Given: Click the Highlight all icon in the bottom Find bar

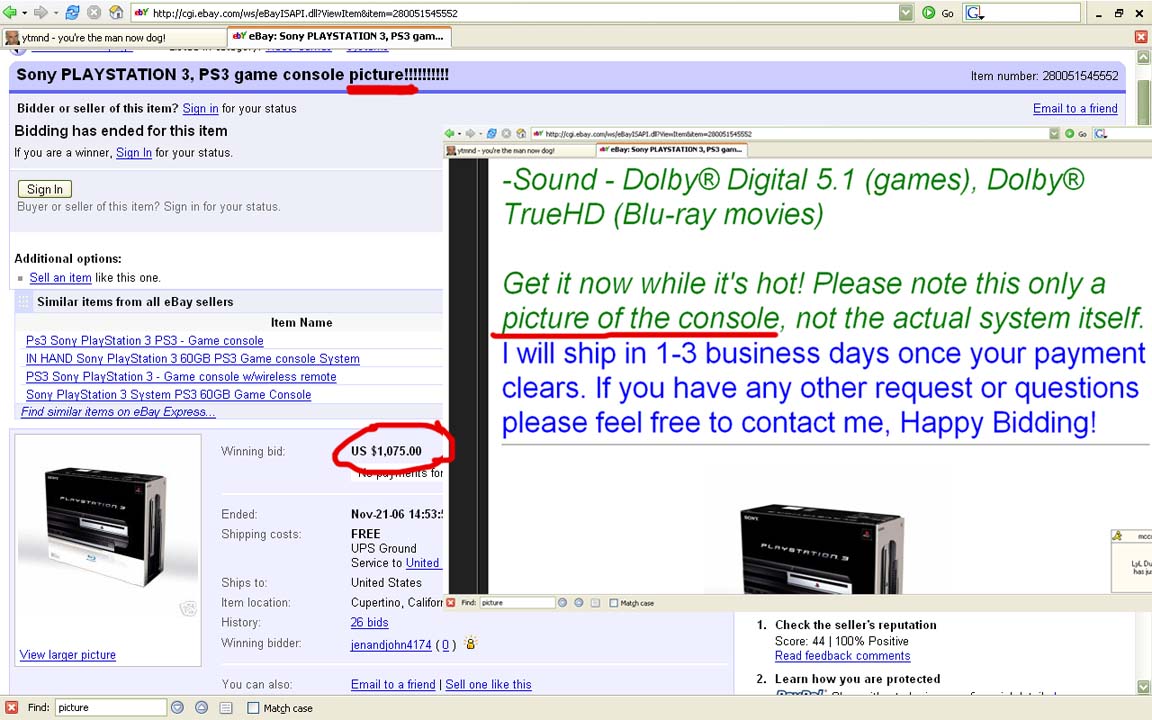Looking at the screenshot, I should (226, 708).
